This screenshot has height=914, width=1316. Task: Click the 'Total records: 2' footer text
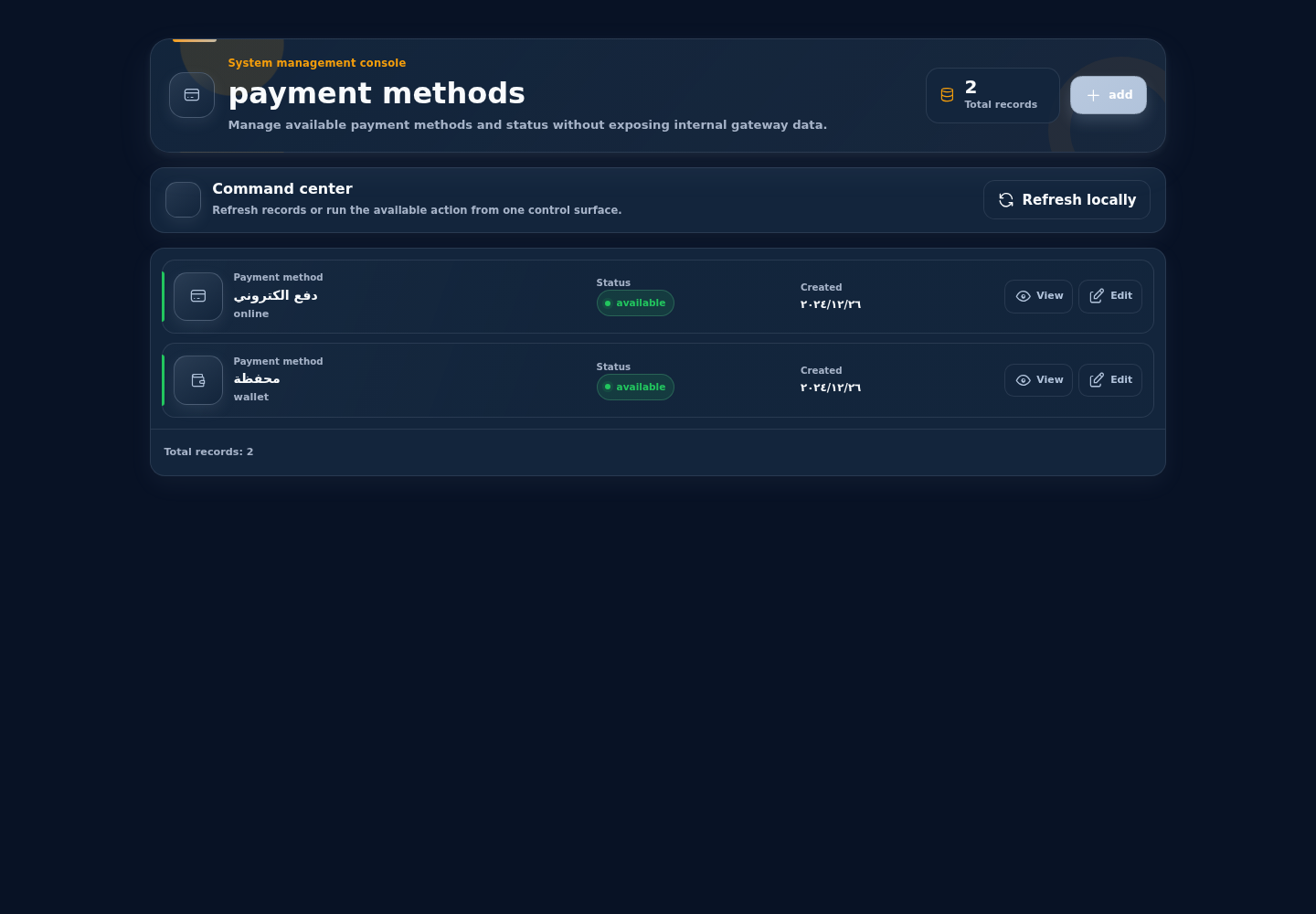[208, 452]
